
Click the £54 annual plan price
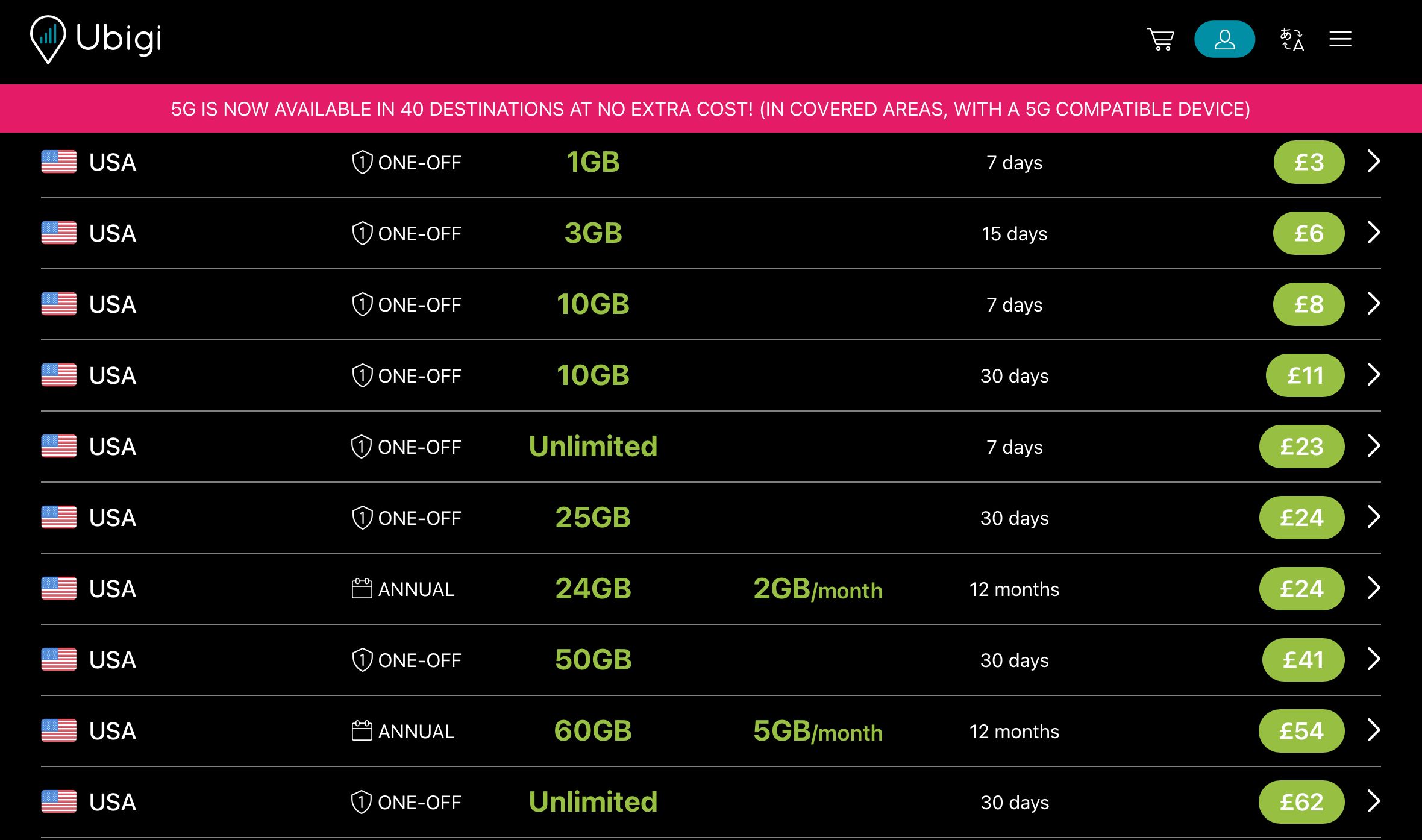click(x=1301, y=731)
